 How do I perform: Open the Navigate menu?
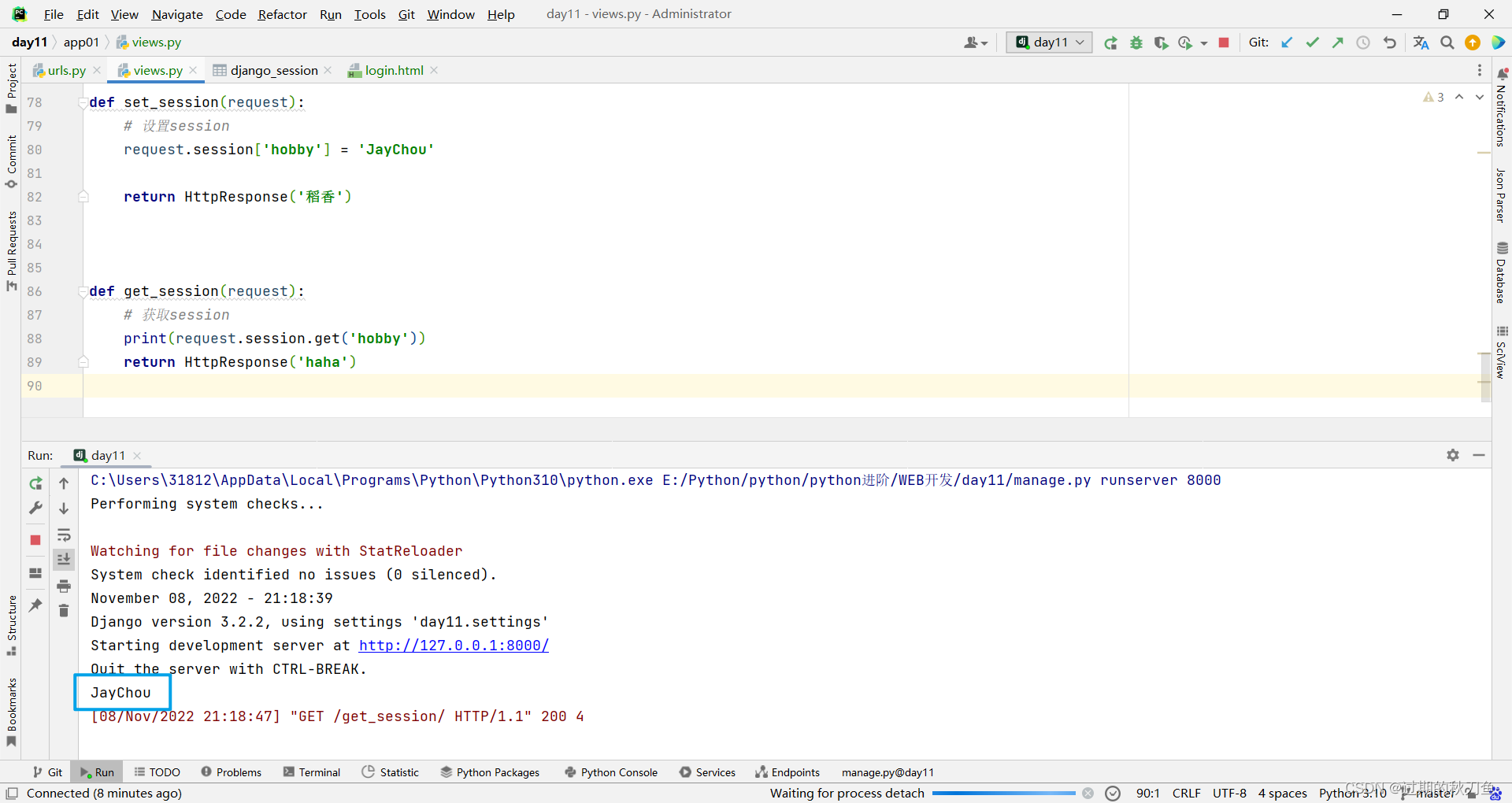pos(177,14)
